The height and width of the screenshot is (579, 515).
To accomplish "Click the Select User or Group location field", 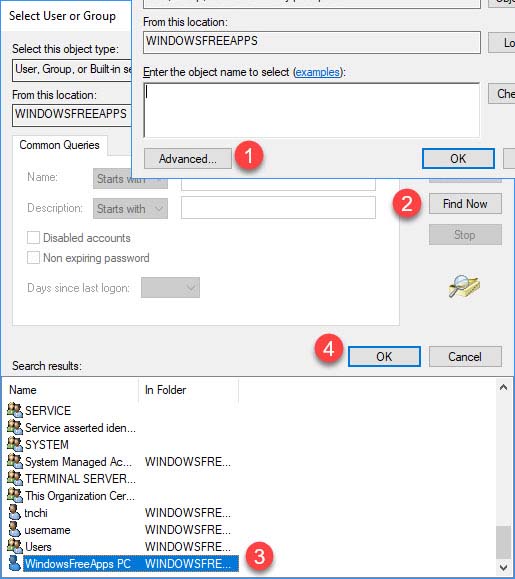I will (72, 115).
